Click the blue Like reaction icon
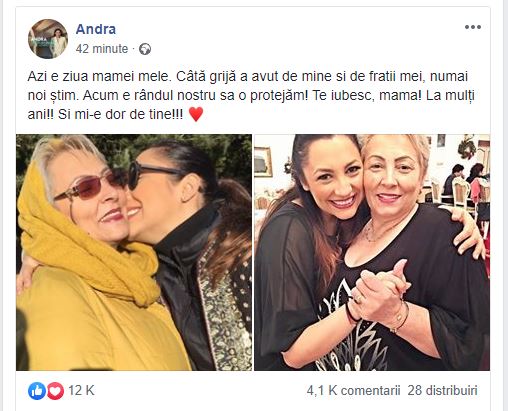Viewport: 508px width, 411px height. pos(37,391)
